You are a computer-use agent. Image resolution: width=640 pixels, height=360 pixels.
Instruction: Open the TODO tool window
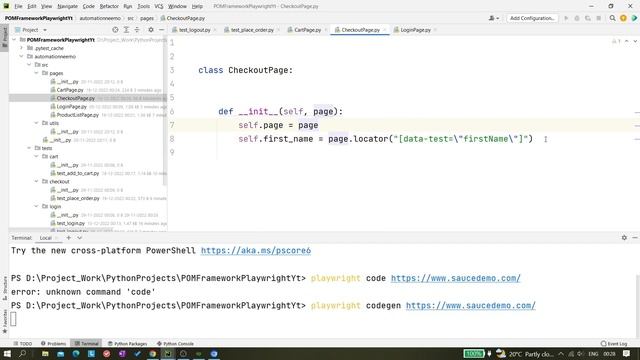point(23,343)
